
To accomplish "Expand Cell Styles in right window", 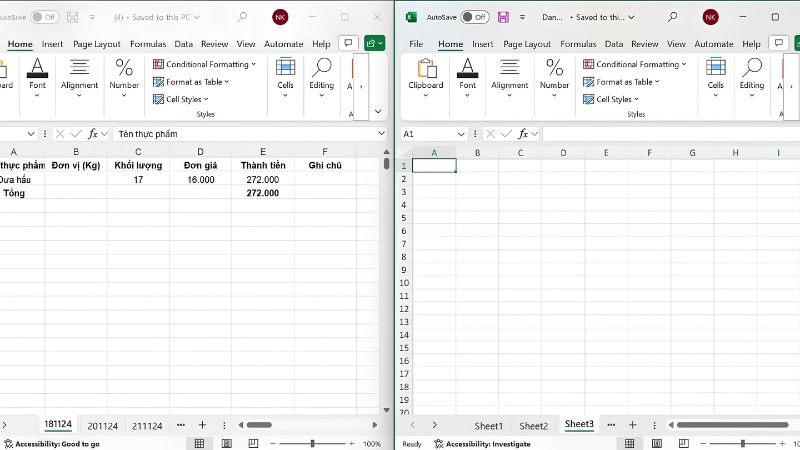I will [611, 99].
